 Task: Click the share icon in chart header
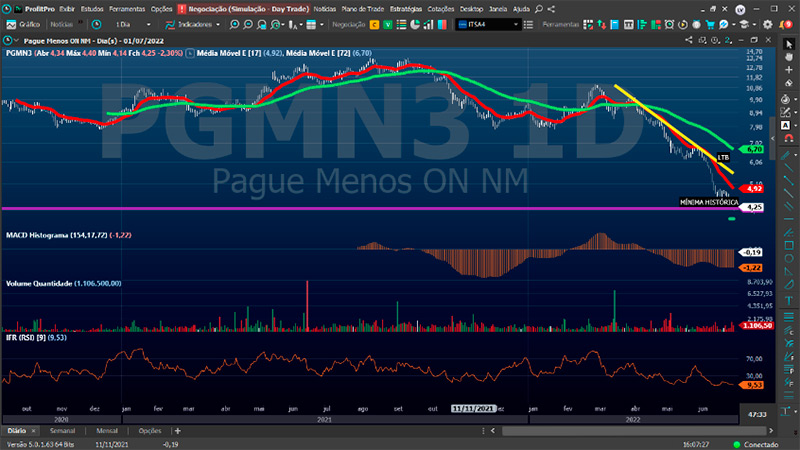(x=688, y=40)
